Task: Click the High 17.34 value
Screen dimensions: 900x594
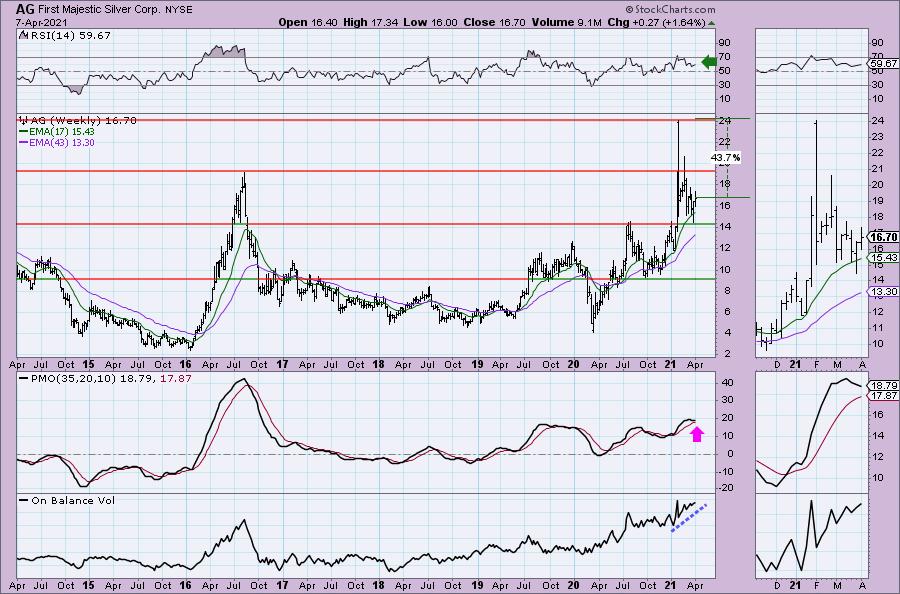Action: click(x=371, y=22)
